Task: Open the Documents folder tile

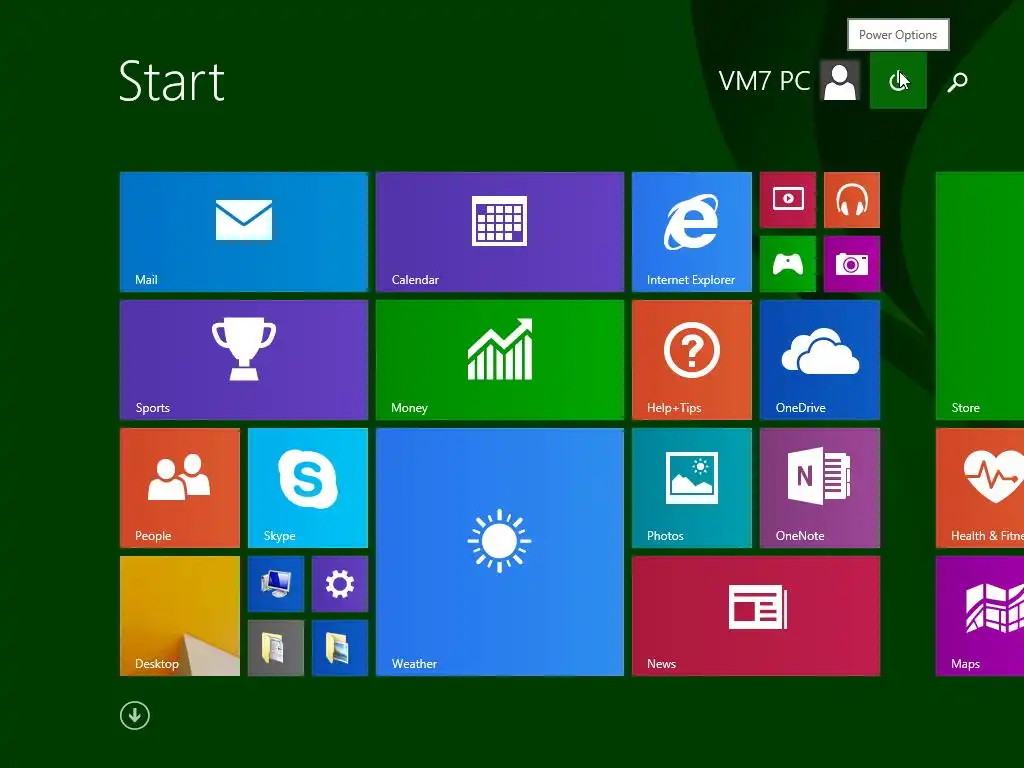Action: point(276,648)
